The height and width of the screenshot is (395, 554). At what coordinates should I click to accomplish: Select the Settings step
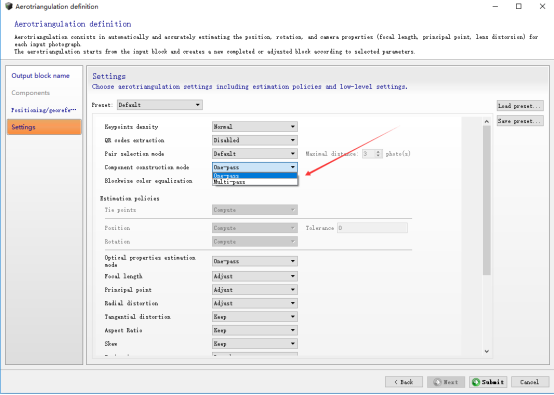pyautogui.click(x=44, y=127)
